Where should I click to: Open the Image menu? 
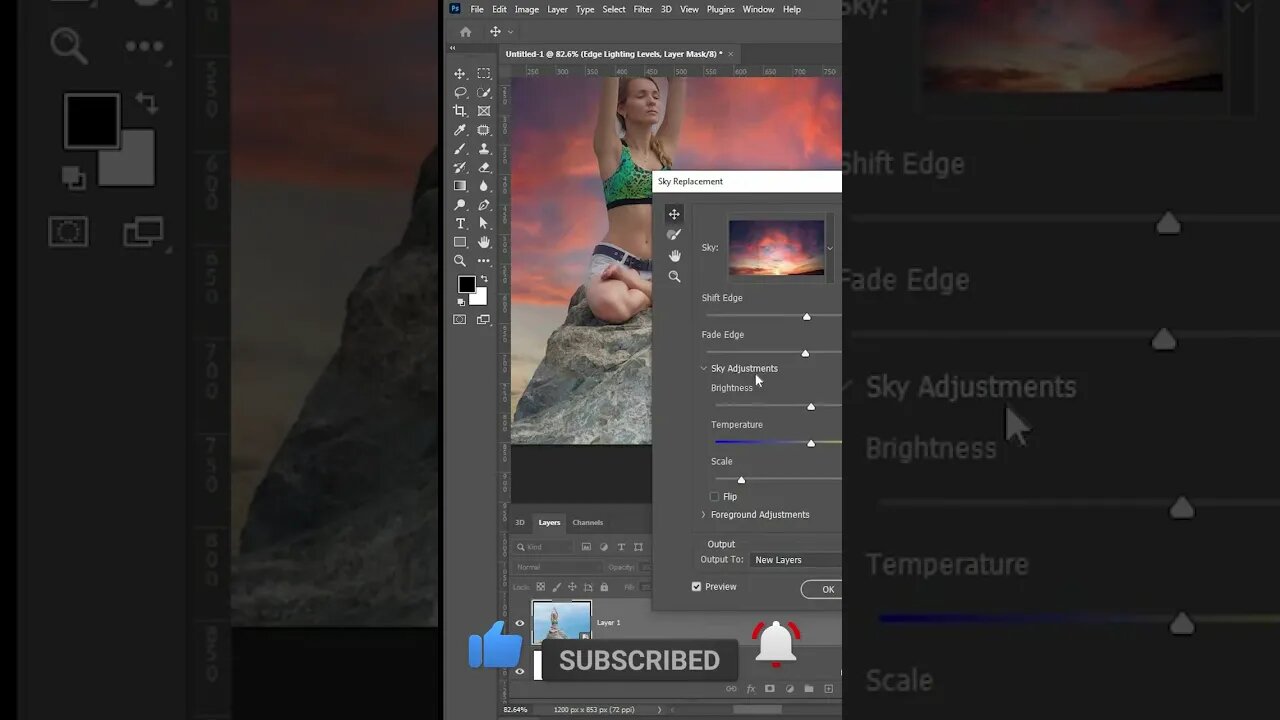(526, 9)
